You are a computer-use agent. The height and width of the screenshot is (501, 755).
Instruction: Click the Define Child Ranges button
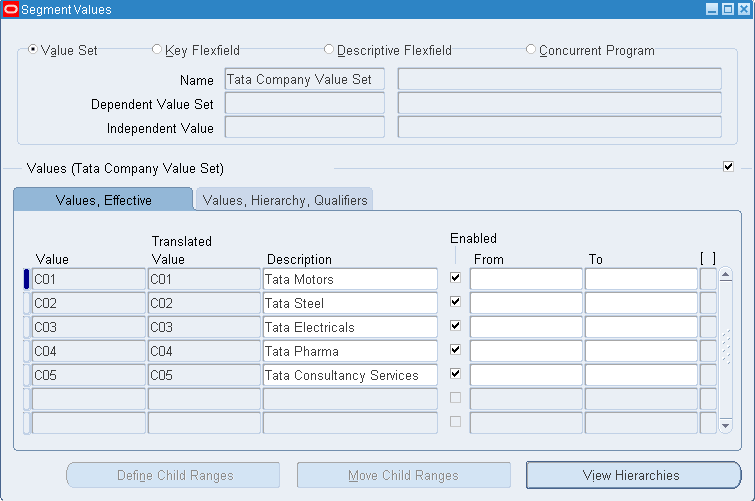pos(175,475)
